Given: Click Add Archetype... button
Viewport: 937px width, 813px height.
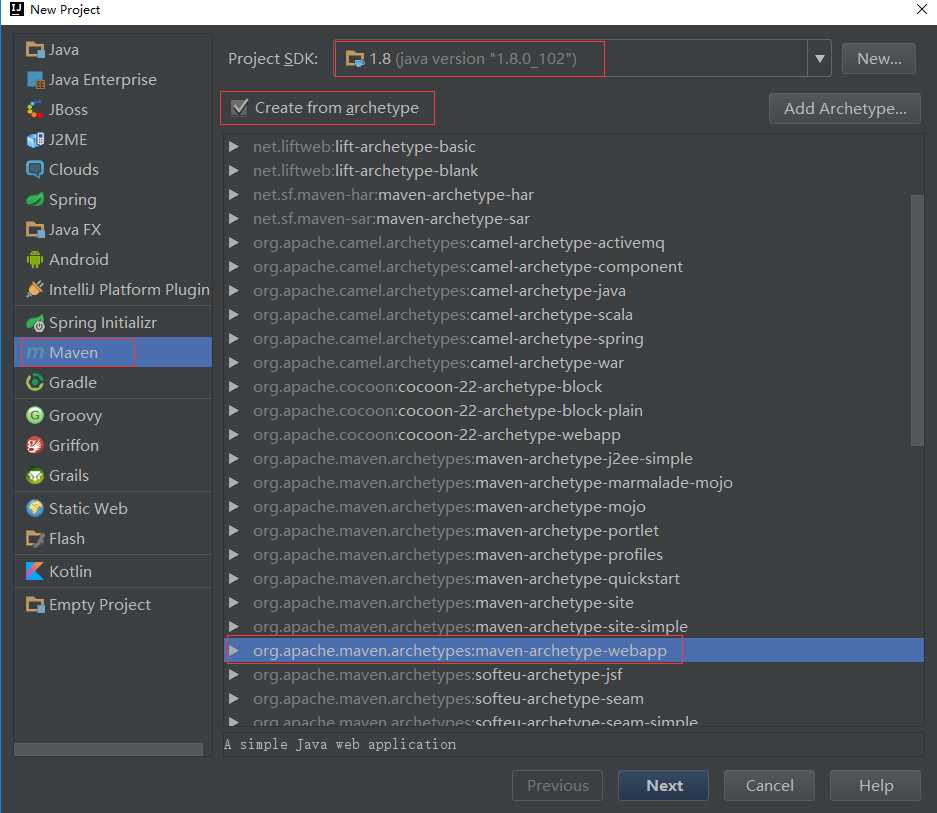Looking at the screenshot, I should (844, 108).
